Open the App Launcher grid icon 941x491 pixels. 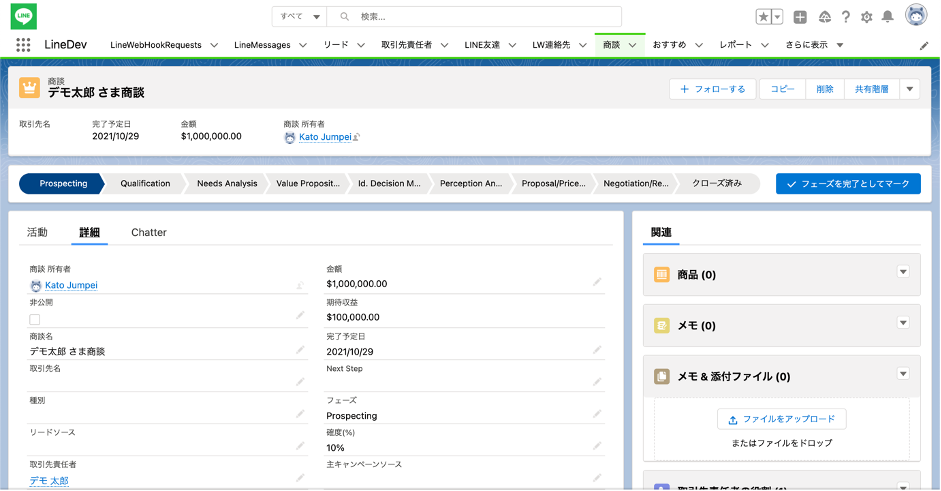[23, 45]
